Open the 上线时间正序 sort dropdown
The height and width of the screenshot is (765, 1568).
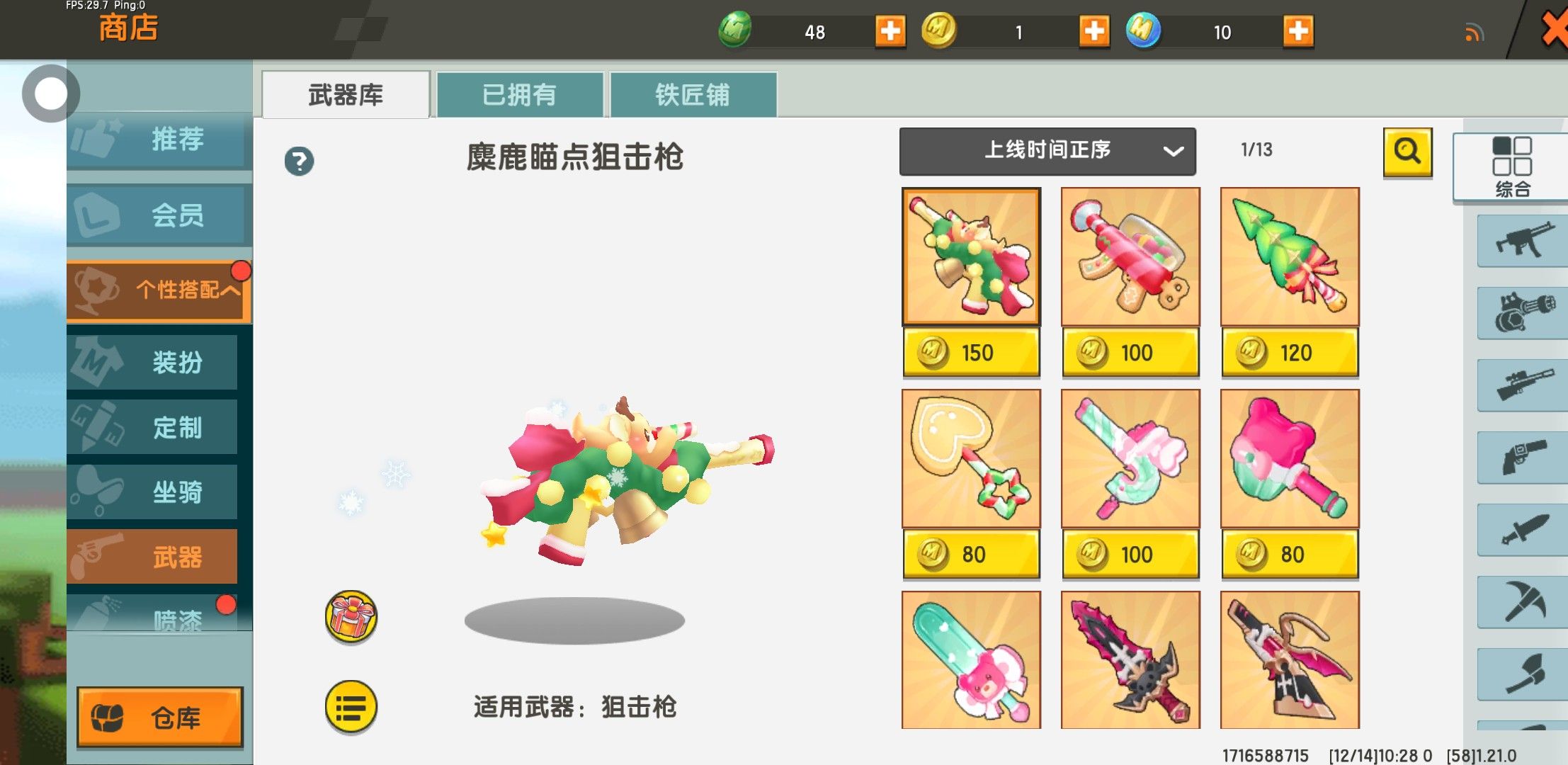pos(1047,151)
